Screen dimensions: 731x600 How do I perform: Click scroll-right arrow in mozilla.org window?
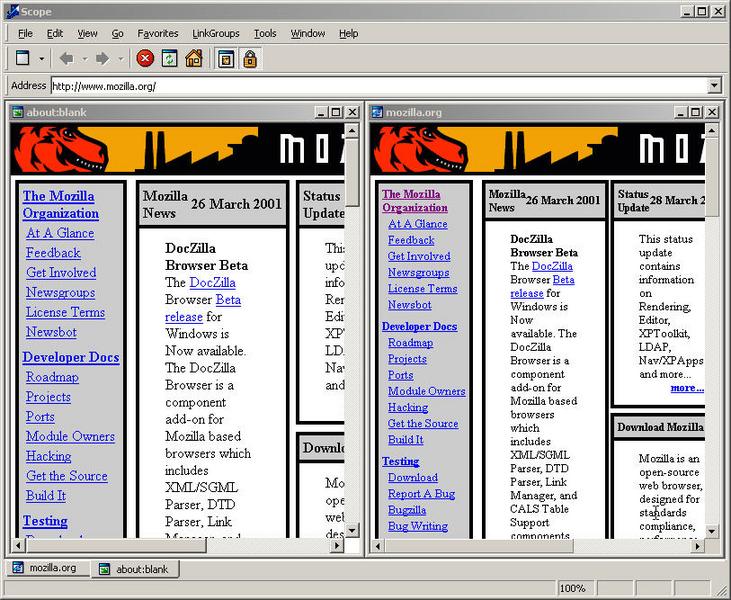tap(697, 545)
